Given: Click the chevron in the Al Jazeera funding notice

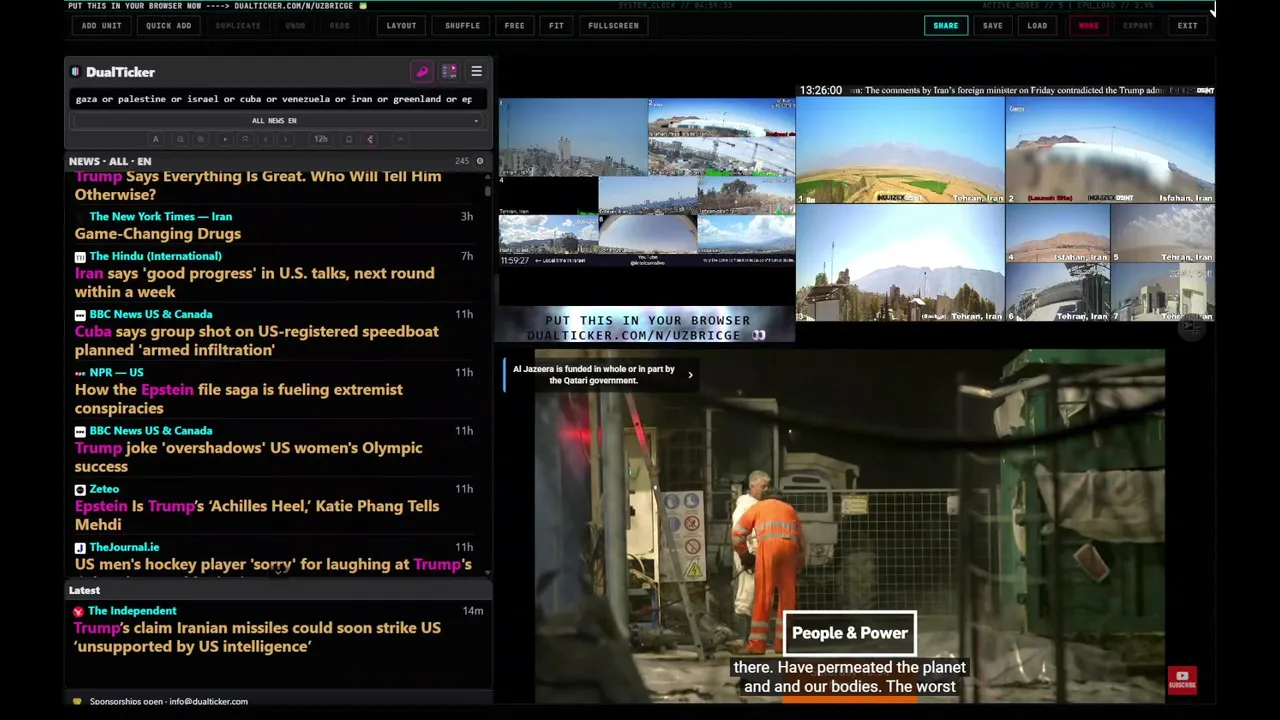Looking at the screenshot, I should coord(690,375).
